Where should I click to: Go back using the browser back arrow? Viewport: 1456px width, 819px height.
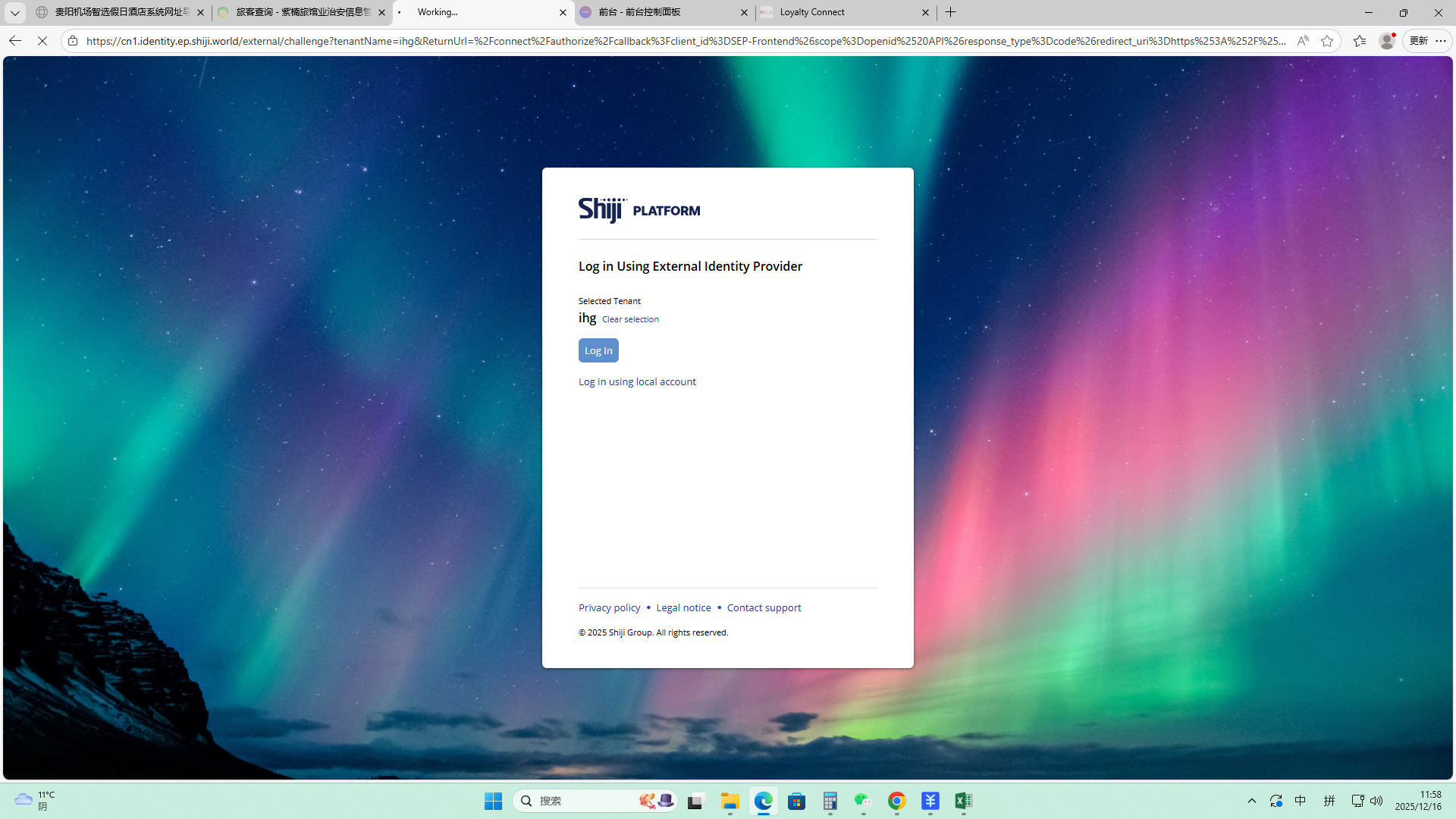pos(15,41)
